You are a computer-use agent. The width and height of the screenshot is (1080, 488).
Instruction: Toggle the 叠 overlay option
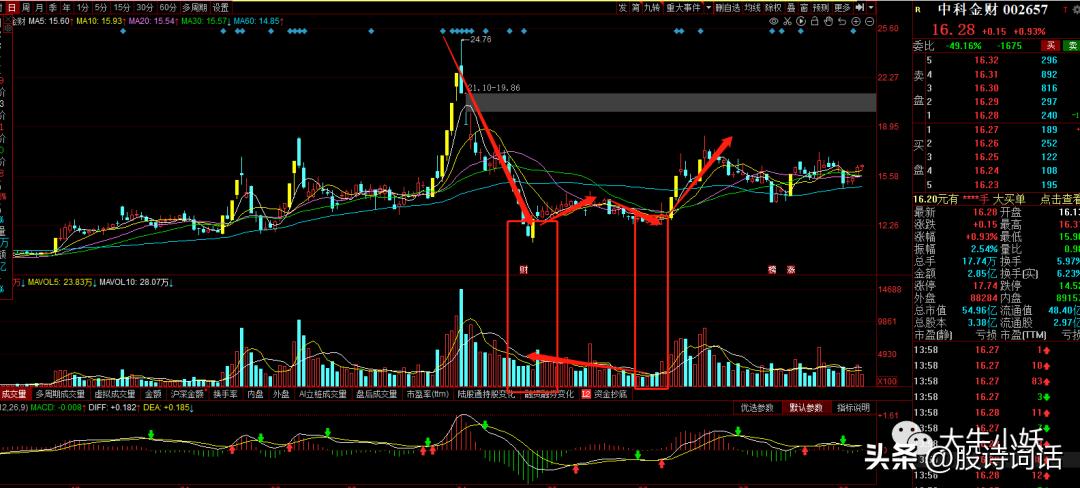(x=791, y=8)
